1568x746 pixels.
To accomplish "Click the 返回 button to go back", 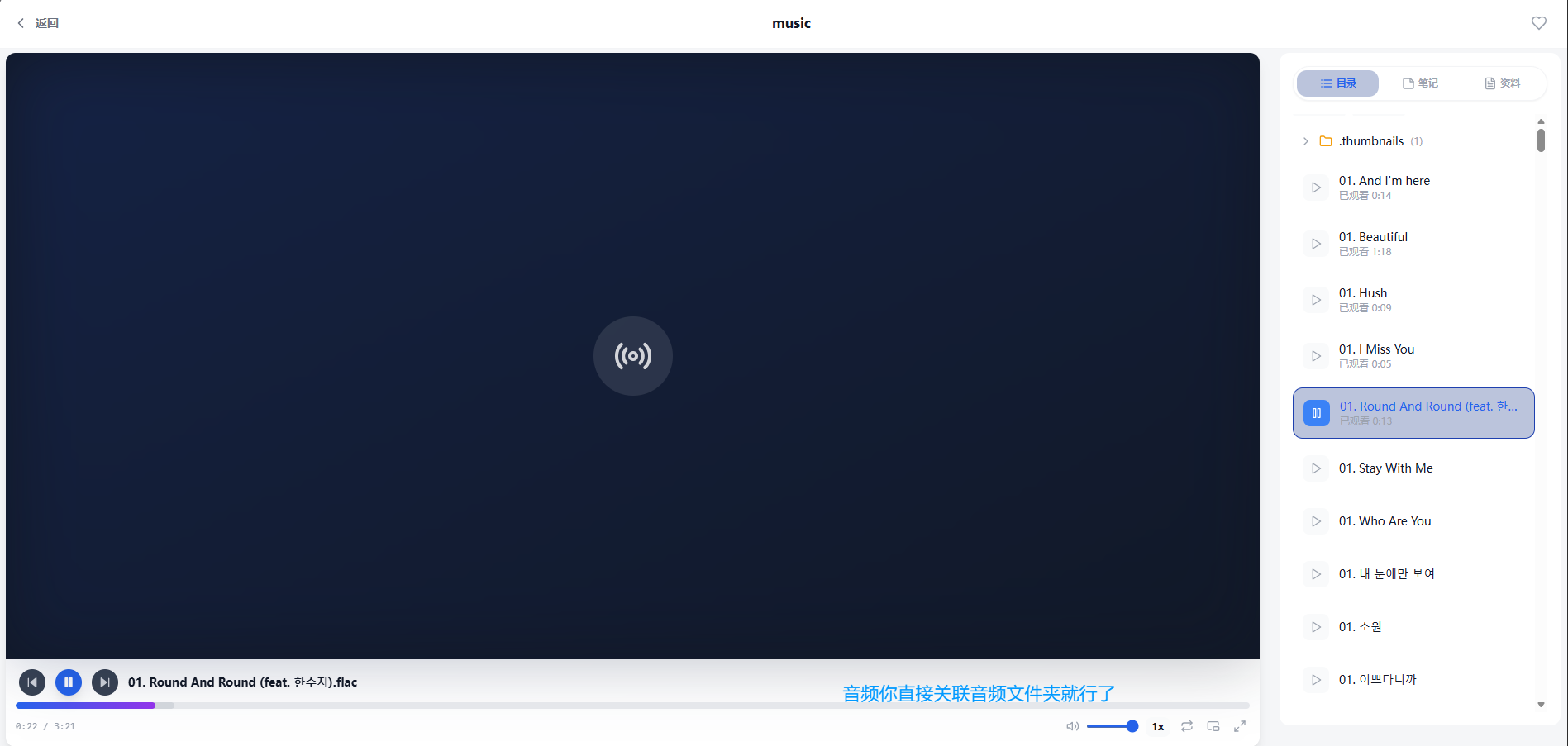I will click(45, 22).
